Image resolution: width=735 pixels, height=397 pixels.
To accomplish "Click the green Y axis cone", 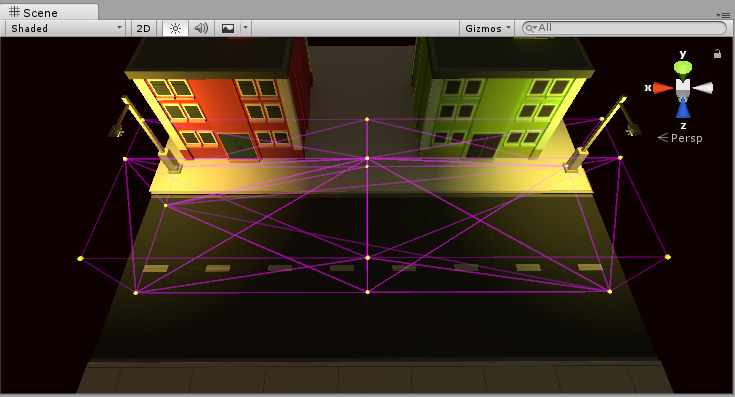I will point(683,69).
